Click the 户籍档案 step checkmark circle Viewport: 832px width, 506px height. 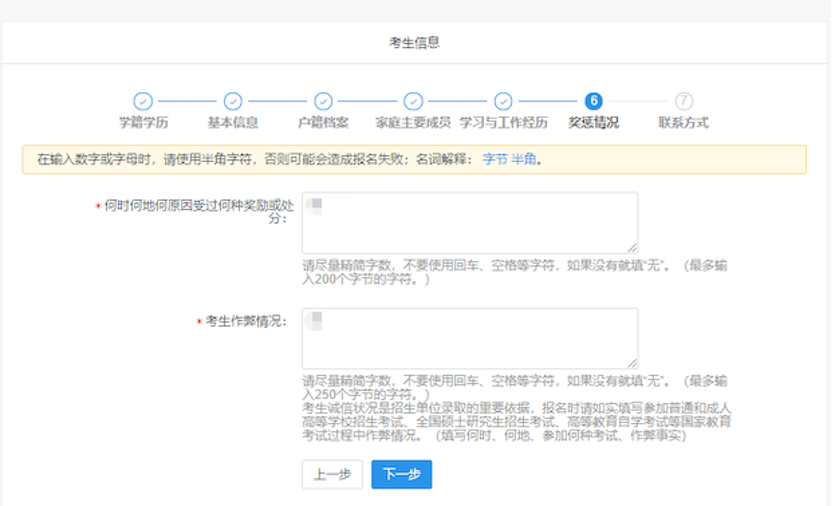coord(323,101)
